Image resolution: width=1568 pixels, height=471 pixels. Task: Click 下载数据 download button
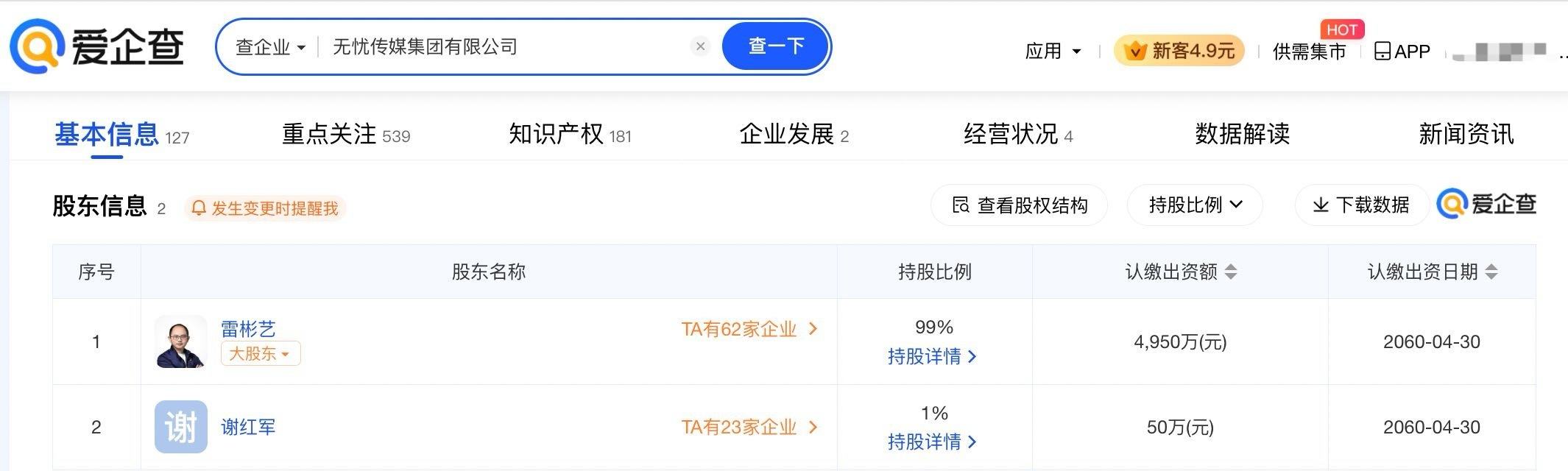pyautogui.click(x=1361, y=205)
